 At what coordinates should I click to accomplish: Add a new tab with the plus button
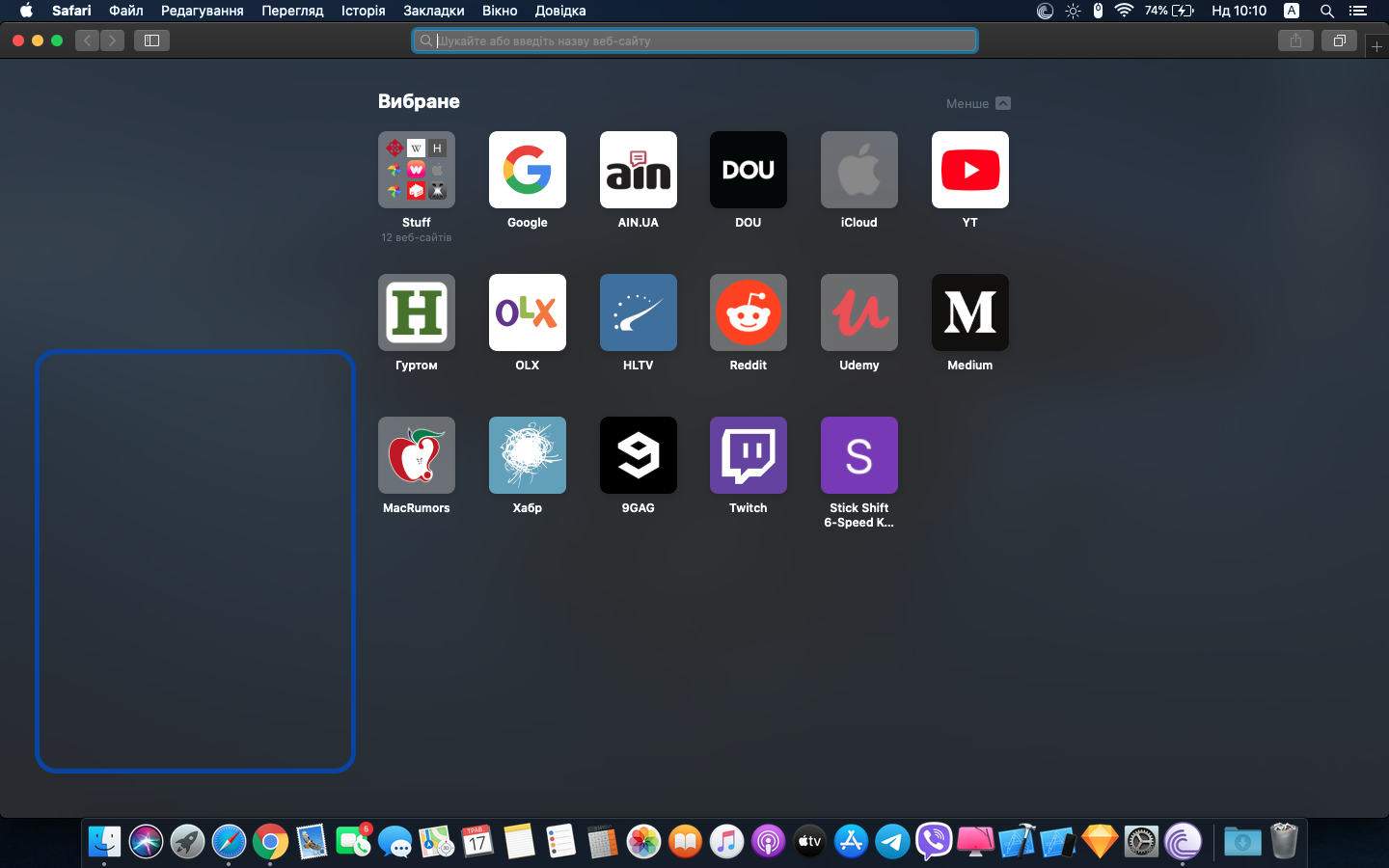point(1376,46)
